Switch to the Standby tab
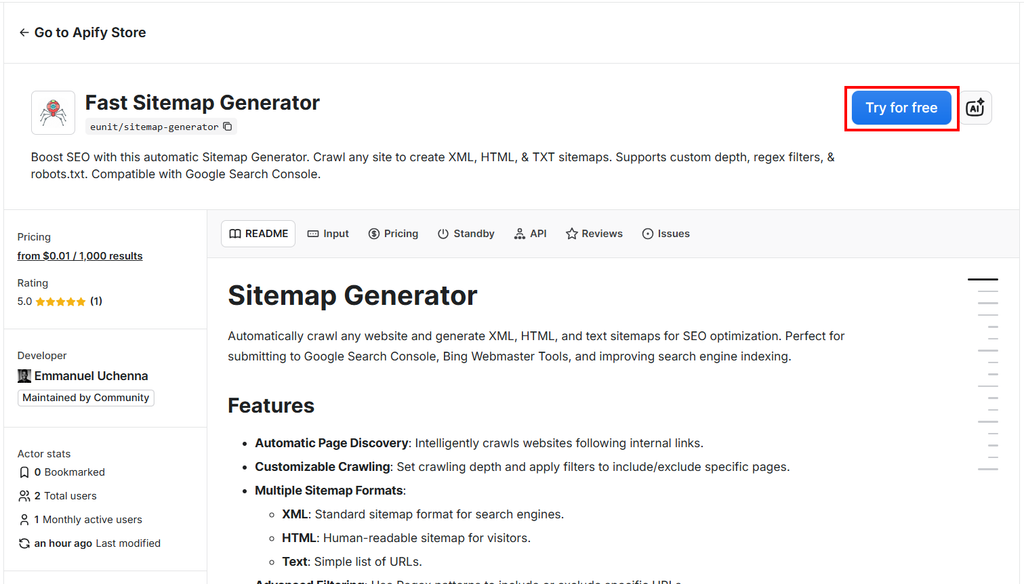This screenshot has width=1024, height=584. coord(466,234)
